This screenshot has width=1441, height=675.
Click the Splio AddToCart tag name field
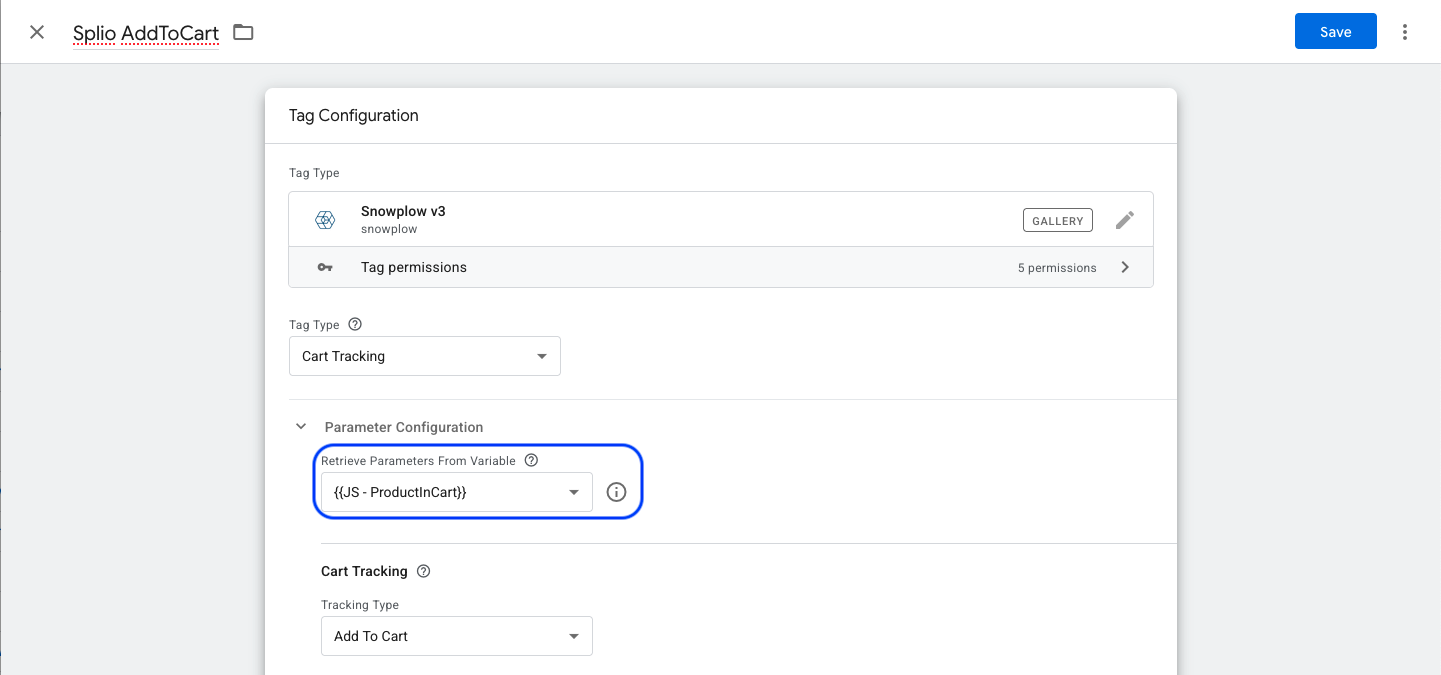click(146, 33)
